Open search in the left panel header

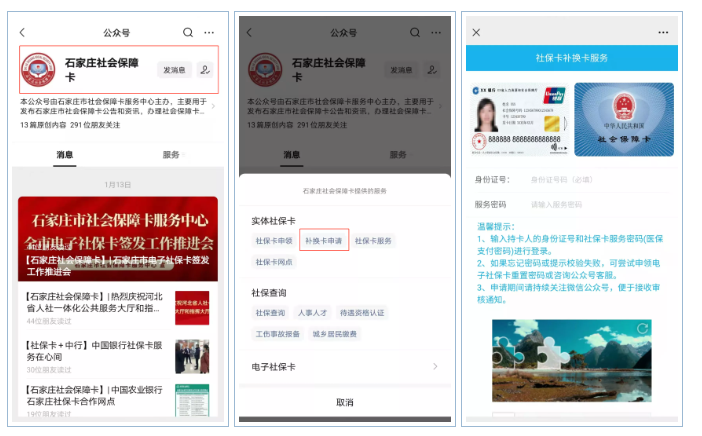[x=188, y=32]
